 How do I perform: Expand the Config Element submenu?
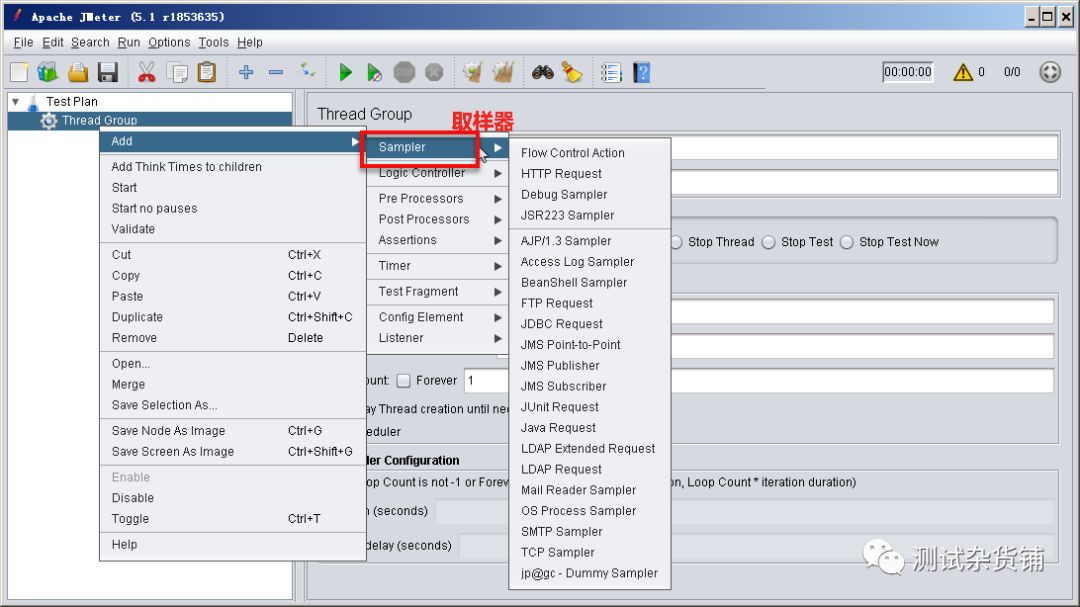(x=437, y=317)
